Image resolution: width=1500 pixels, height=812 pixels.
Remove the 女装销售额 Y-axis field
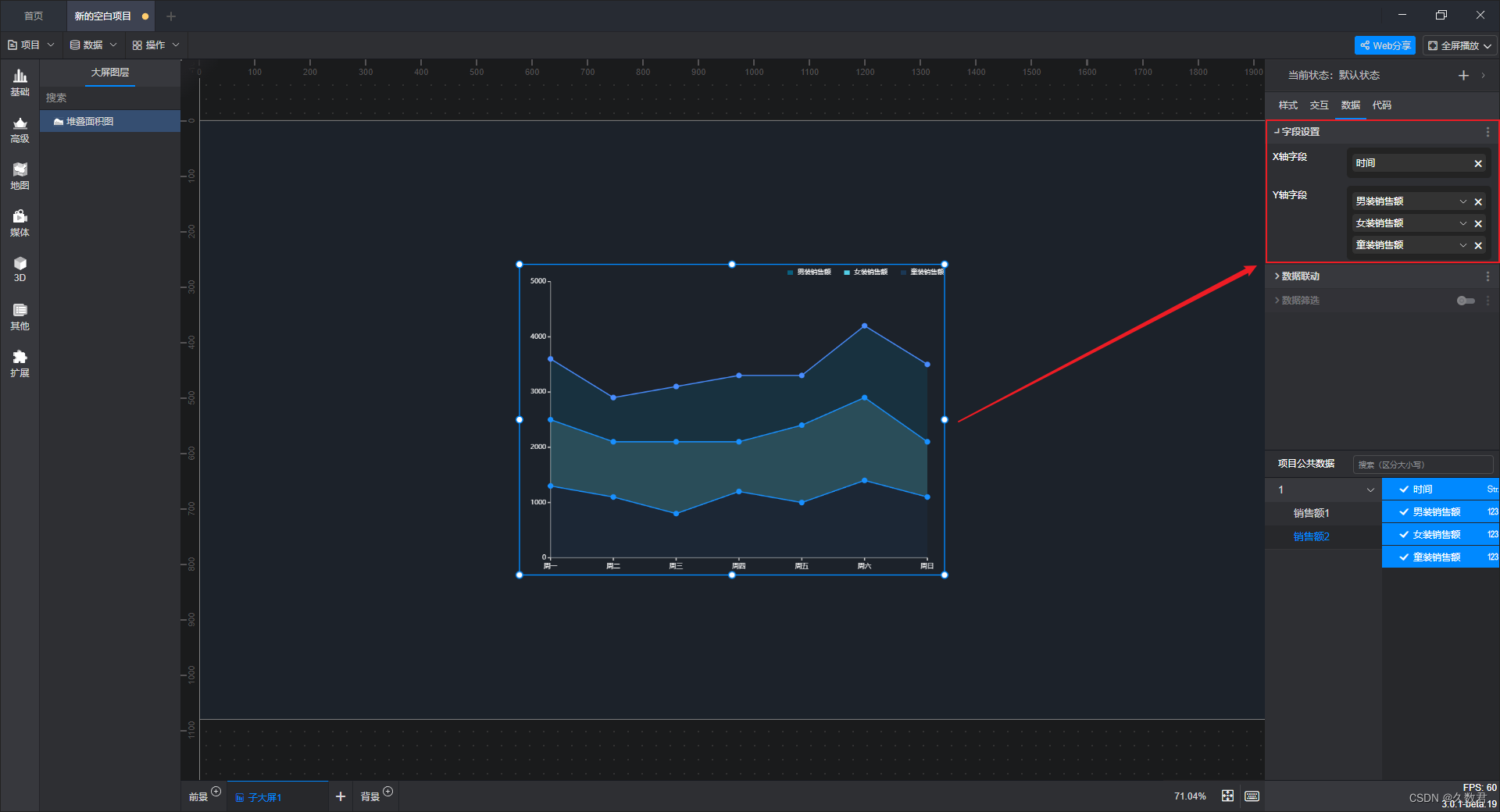coord(1478,223)
